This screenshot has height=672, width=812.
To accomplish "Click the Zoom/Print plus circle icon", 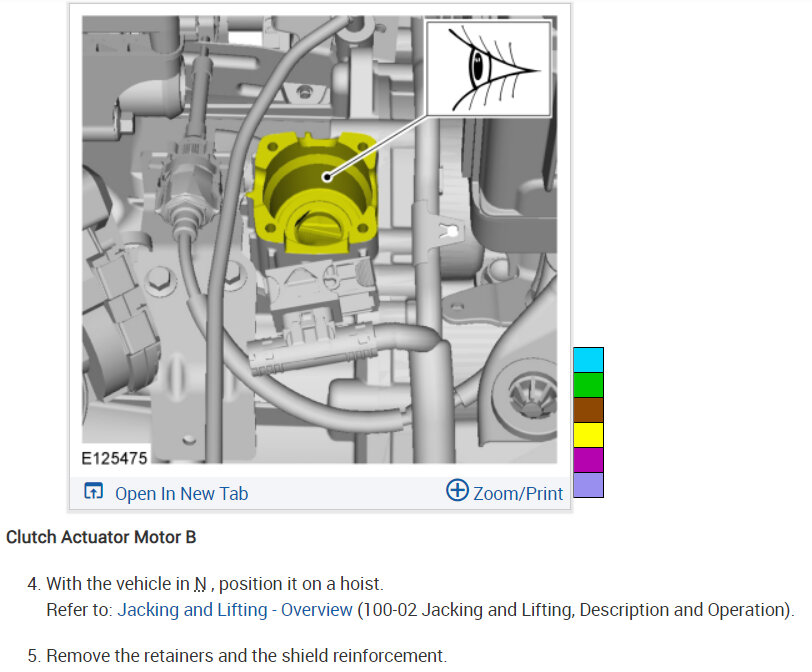I will [457, 490].
